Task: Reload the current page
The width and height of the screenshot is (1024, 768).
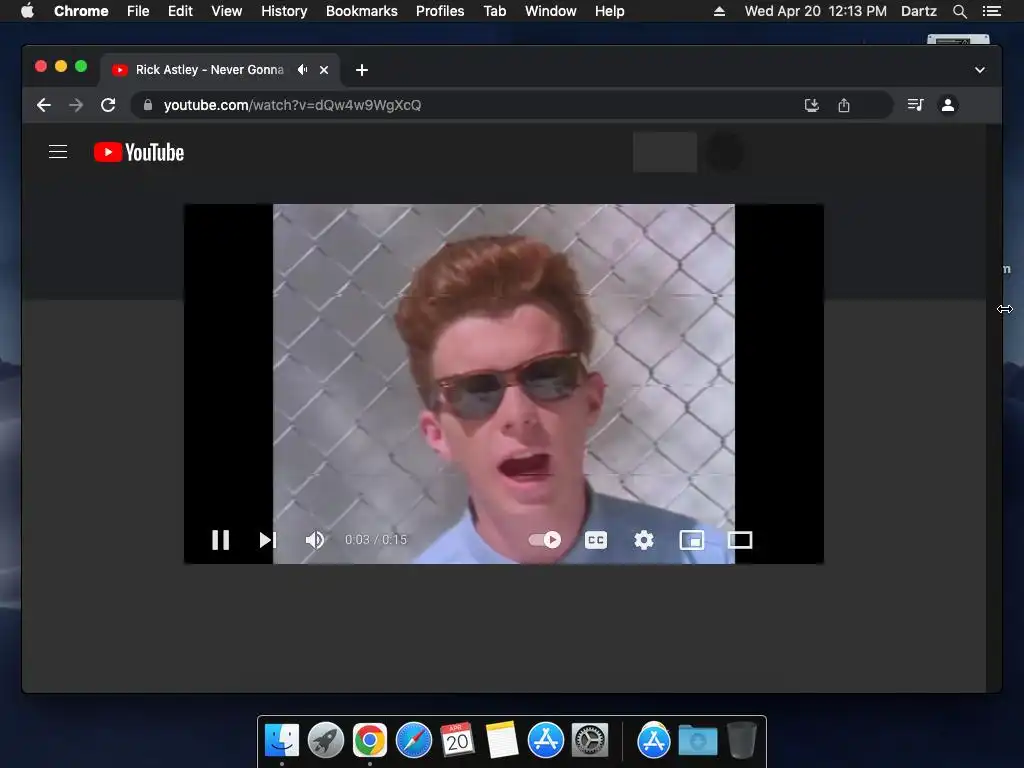Action: click(108, 105)
